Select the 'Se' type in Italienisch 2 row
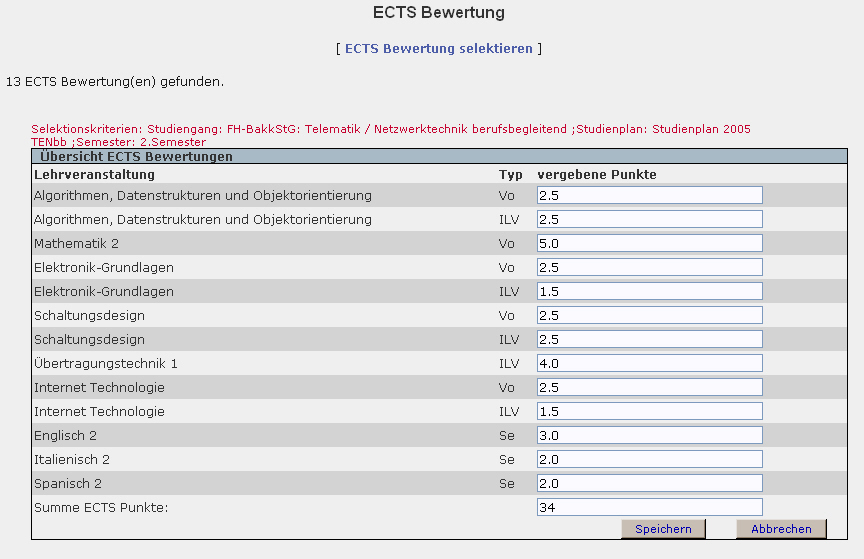 [x=506, y=459]
